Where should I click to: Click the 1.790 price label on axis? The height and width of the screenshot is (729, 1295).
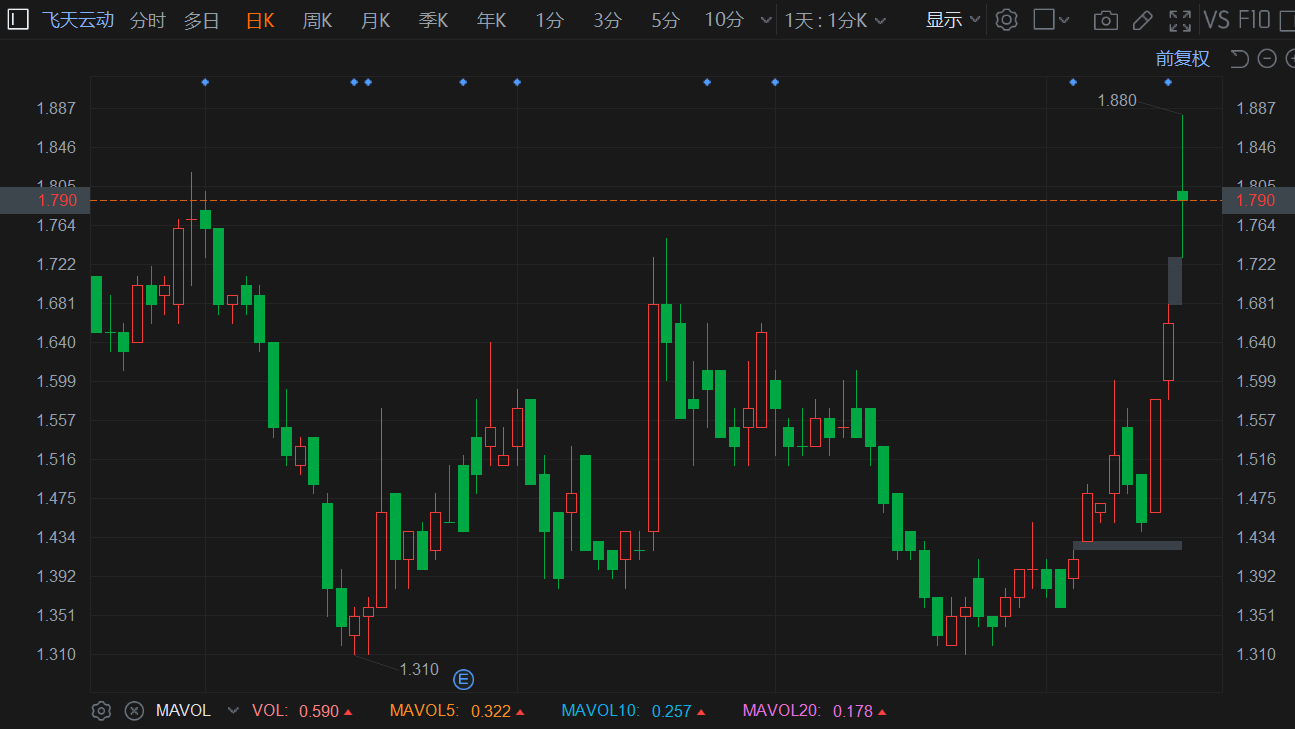(x=1256, y=200)
